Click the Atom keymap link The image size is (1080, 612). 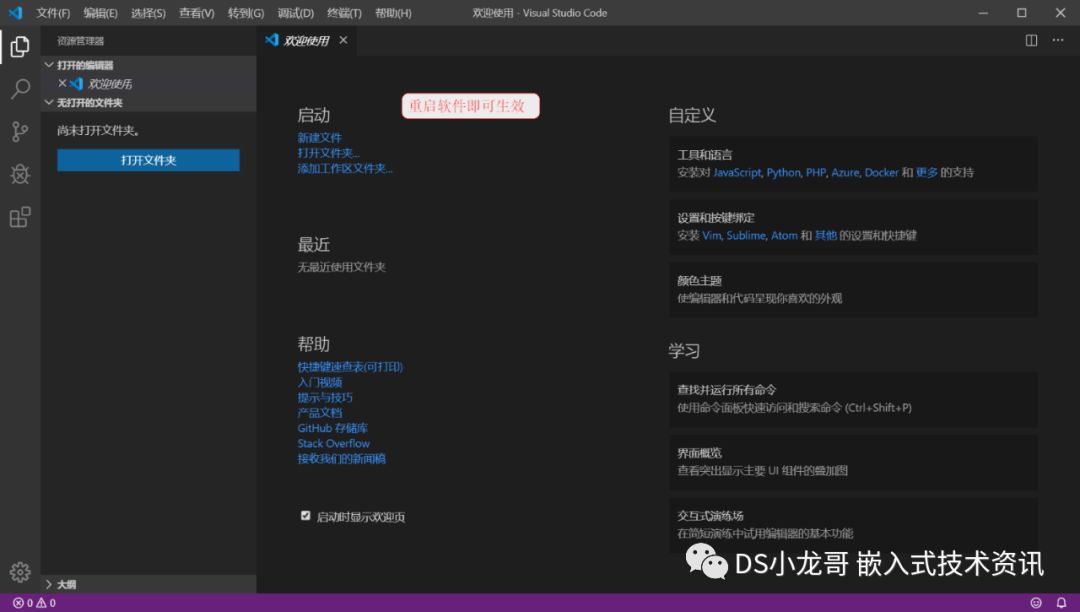pos(784,235)
